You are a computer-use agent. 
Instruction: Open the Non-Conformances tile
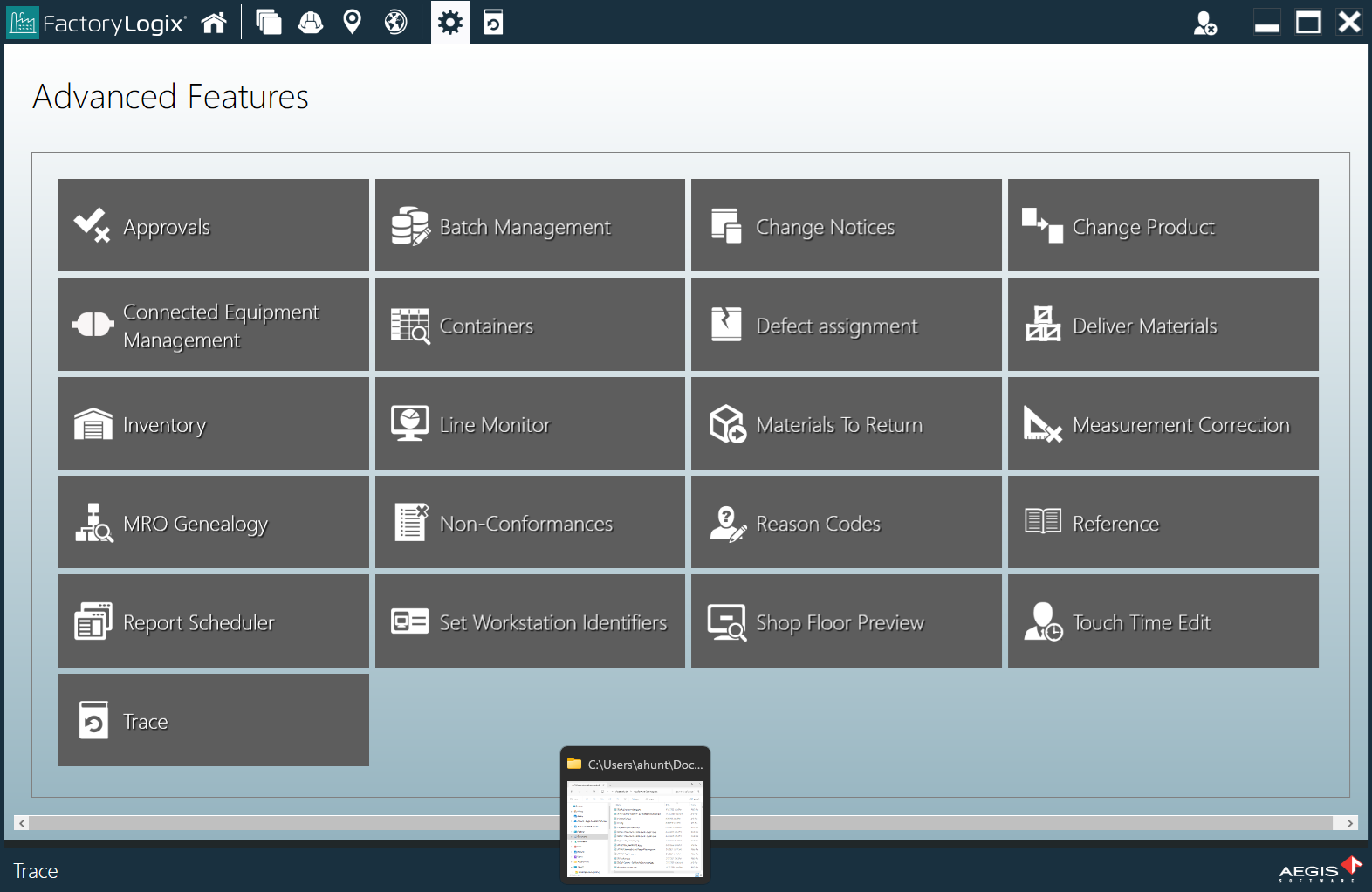(530, 523)
